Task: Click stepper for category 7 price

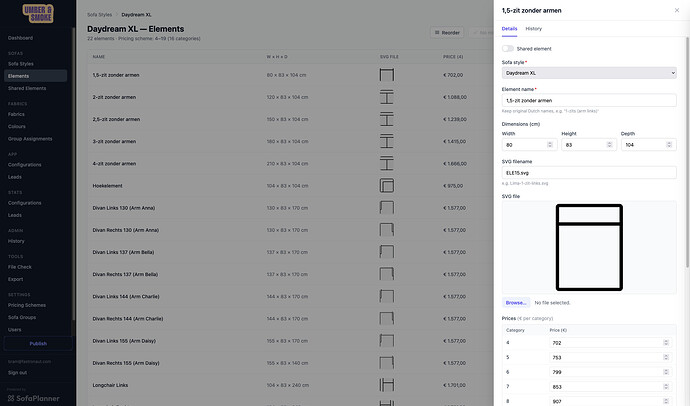Action: coord(666,387)
